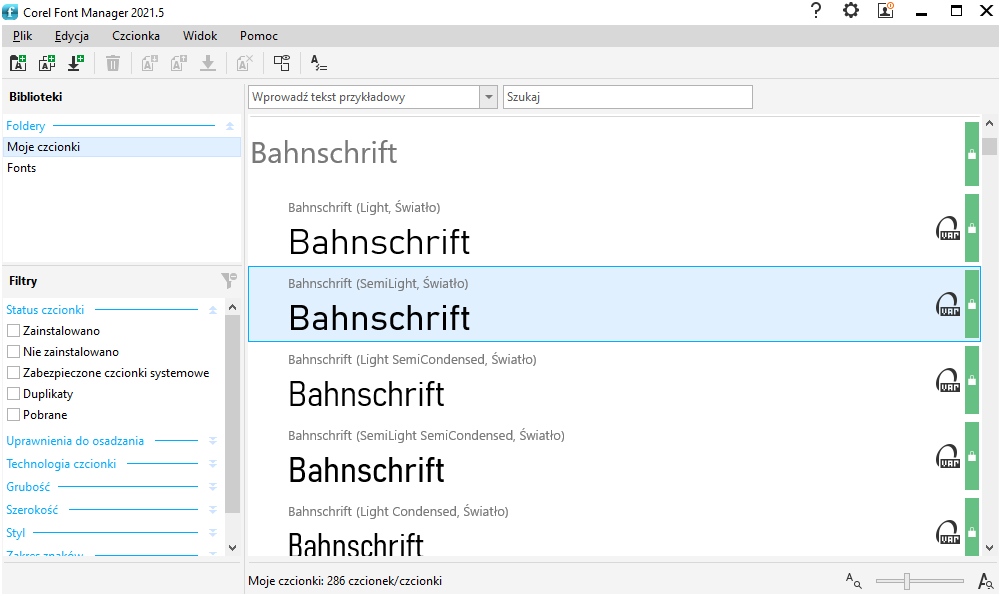Toggle the Duplikaty checkbox
Screen dimensions: 1002x596
pos(14,393)
